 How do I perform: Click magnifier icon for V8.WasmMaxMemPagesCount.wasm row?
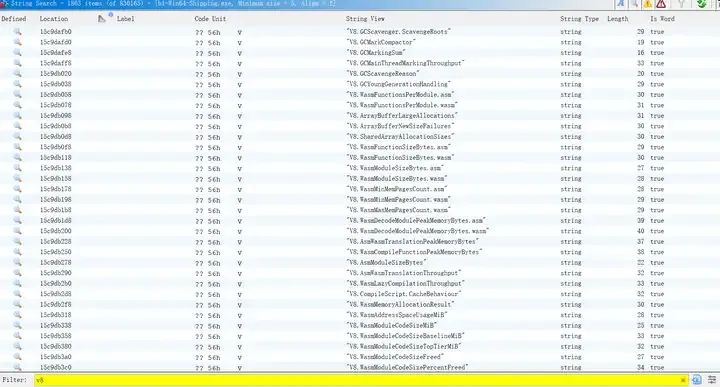tap(17, 210)
